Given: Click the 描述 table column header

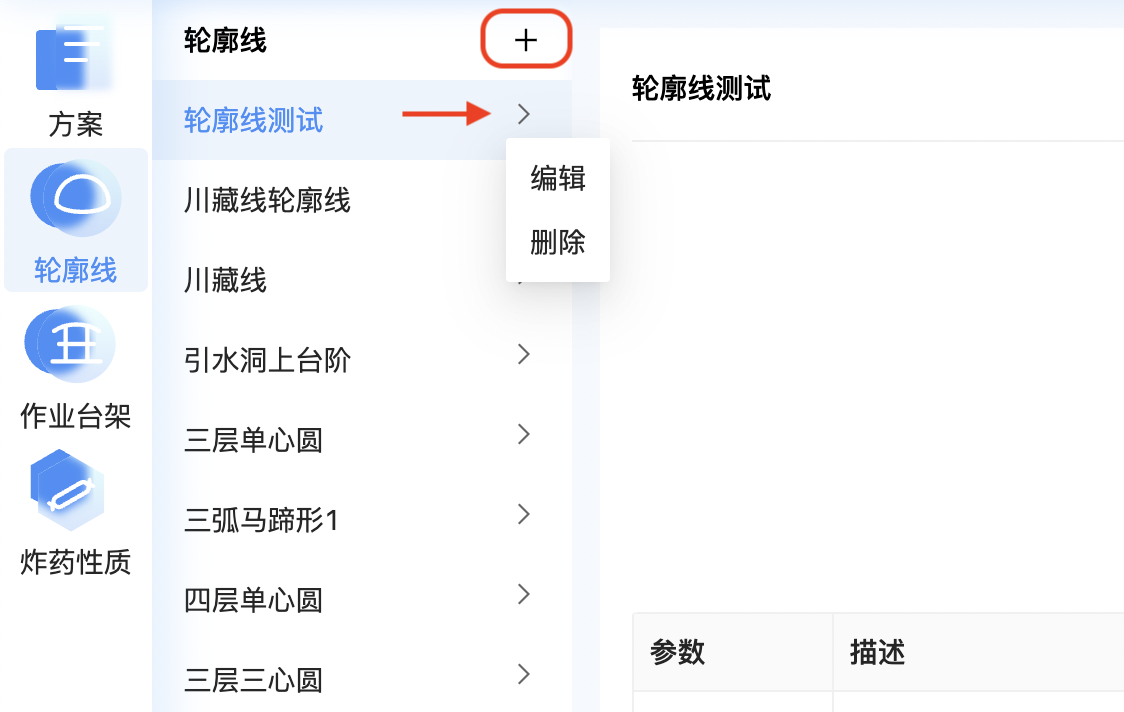Looking at the screenshot, I should pyautogui.click(x=978, y=652).
